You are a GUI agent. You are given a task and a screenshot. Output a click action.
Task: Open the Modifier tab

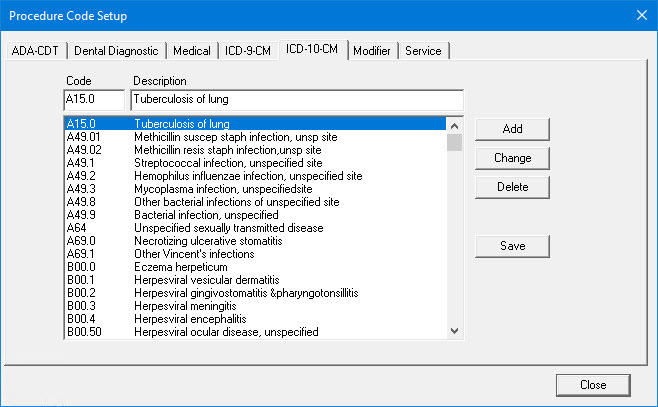click(373, 51)
